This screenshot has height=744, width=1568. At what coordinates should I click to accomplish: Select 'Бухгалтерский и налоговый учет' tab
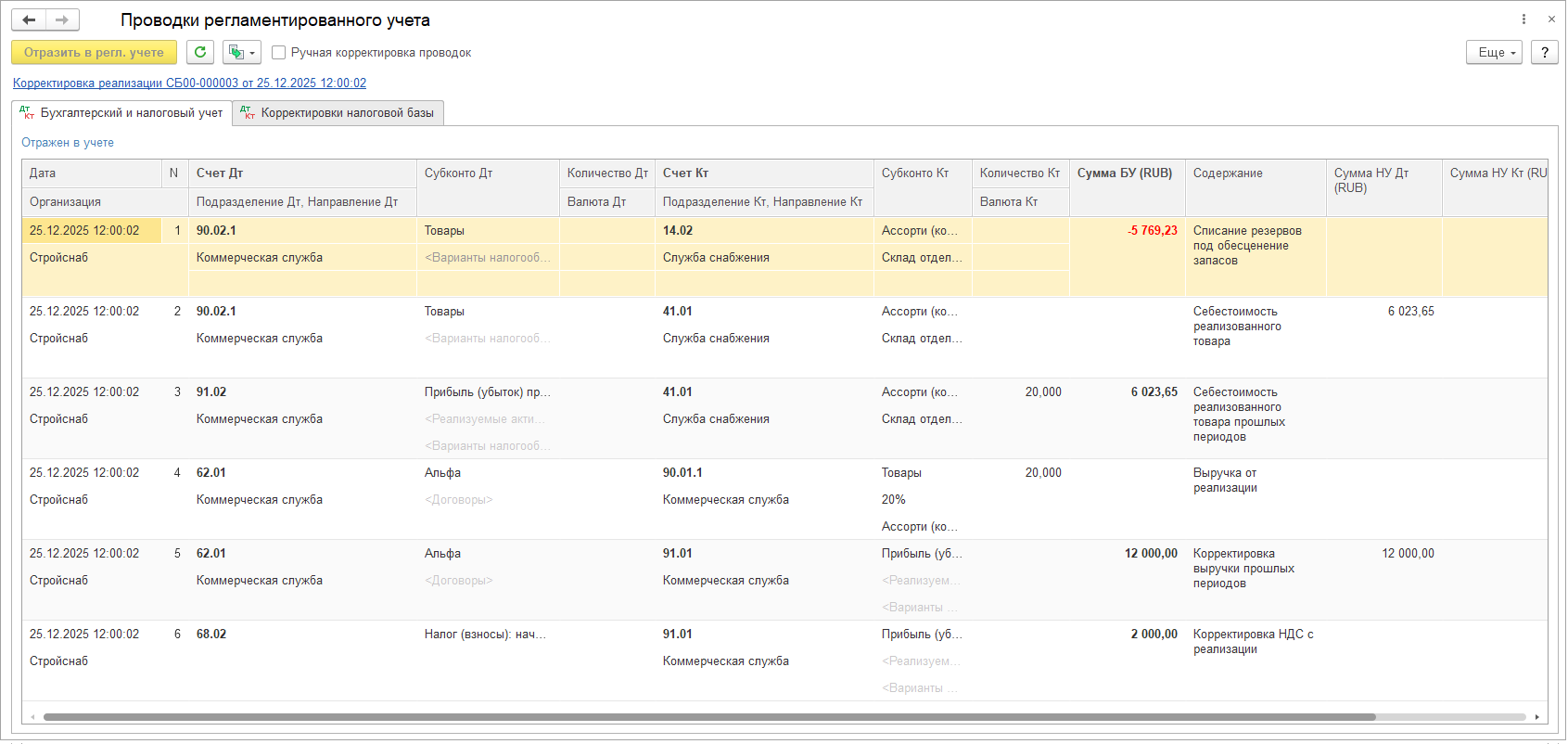coord(122,113)
